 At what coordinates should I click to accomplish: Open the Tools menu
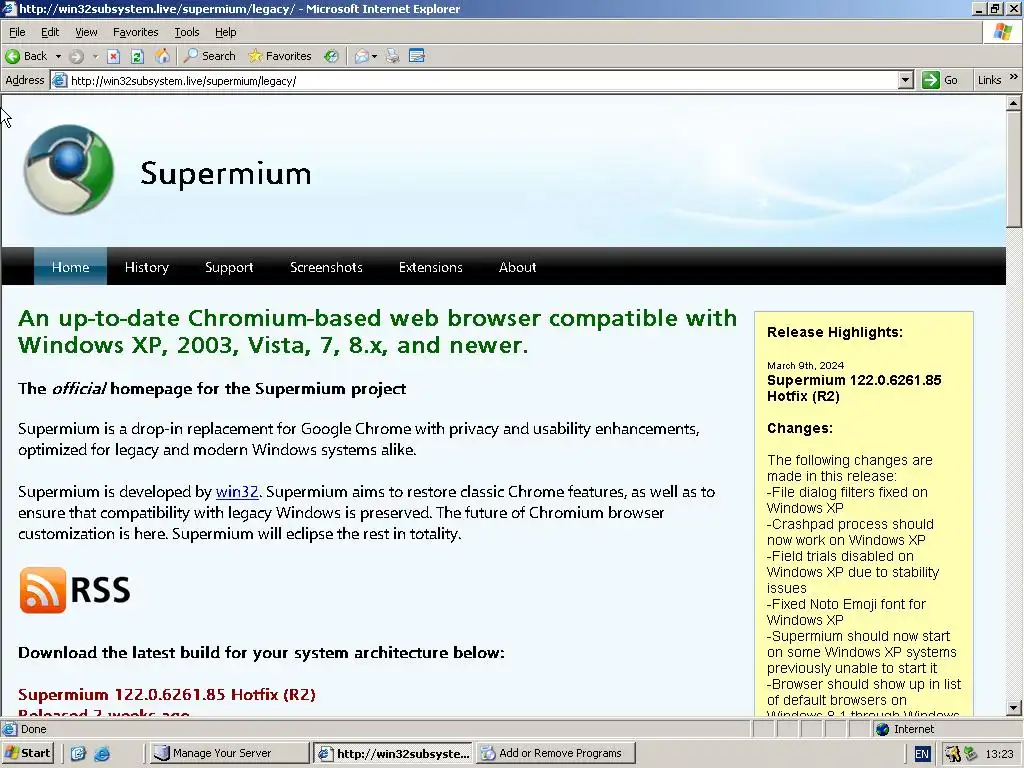pos(186,32)
